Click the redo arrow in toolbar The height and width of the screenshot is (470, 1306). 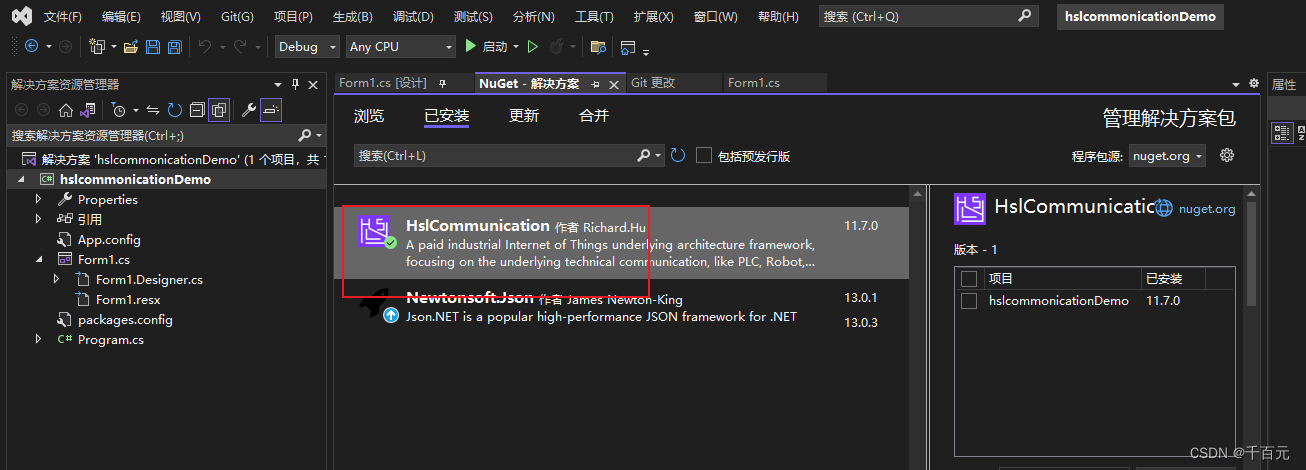240,46
